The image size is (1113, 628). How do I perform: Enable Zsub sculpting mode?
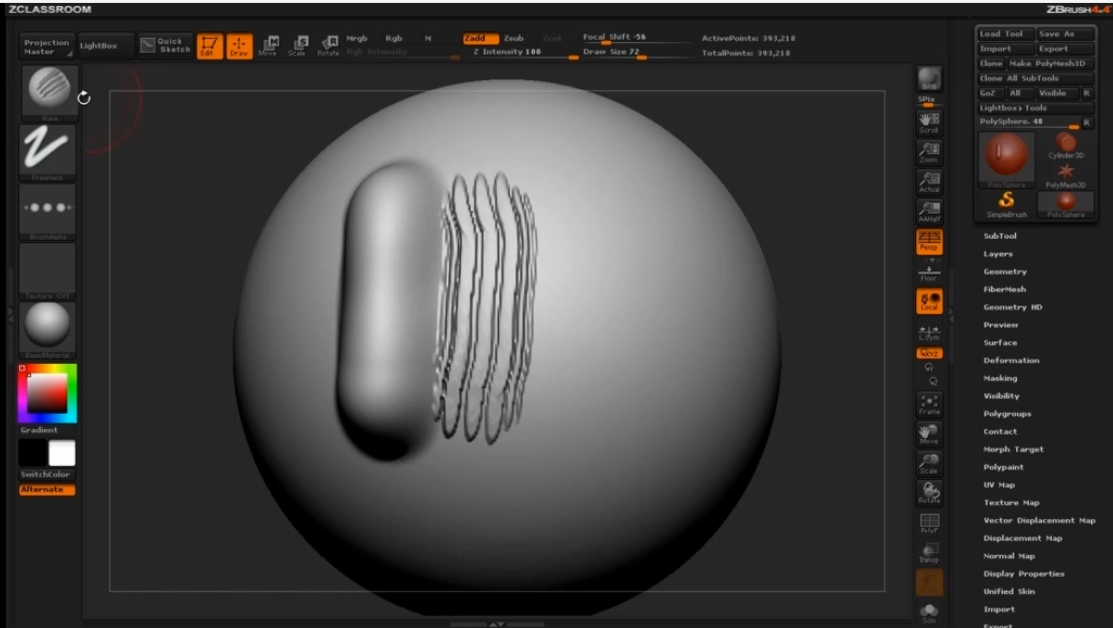513,39
